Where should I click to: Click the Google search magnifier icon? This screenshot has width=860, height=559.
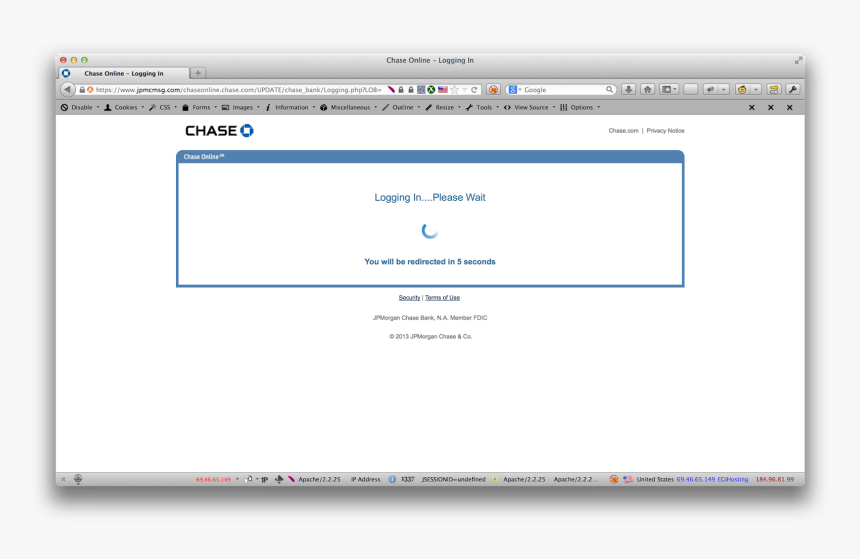click(x=609, y=90)
